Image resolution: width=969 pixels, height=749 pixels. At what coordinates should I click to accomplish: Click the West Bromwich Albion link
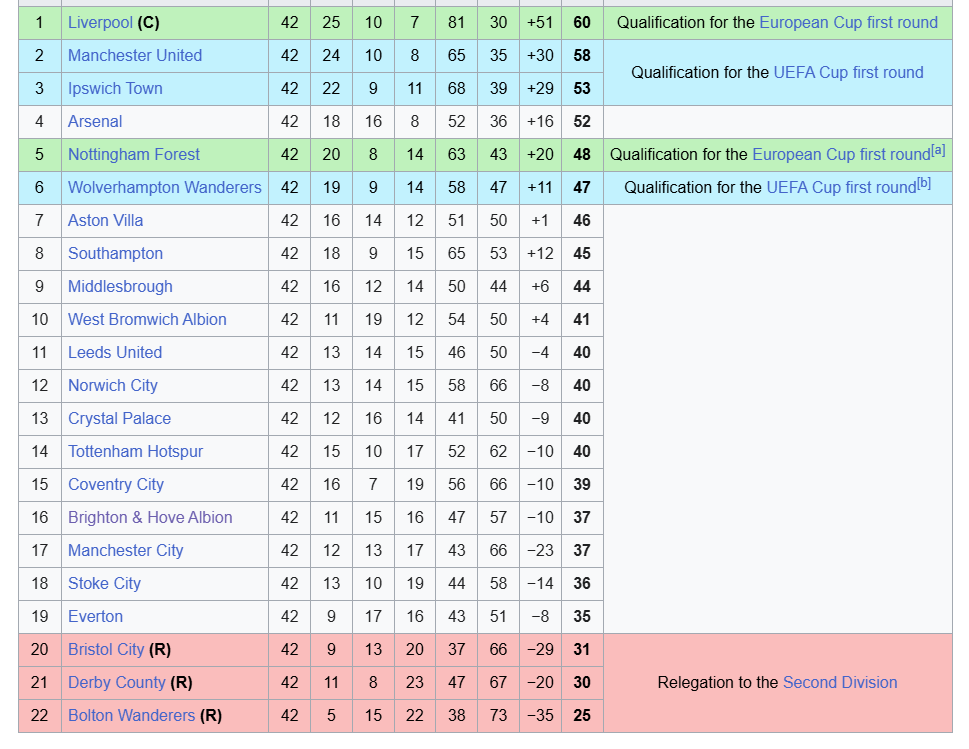147,319
